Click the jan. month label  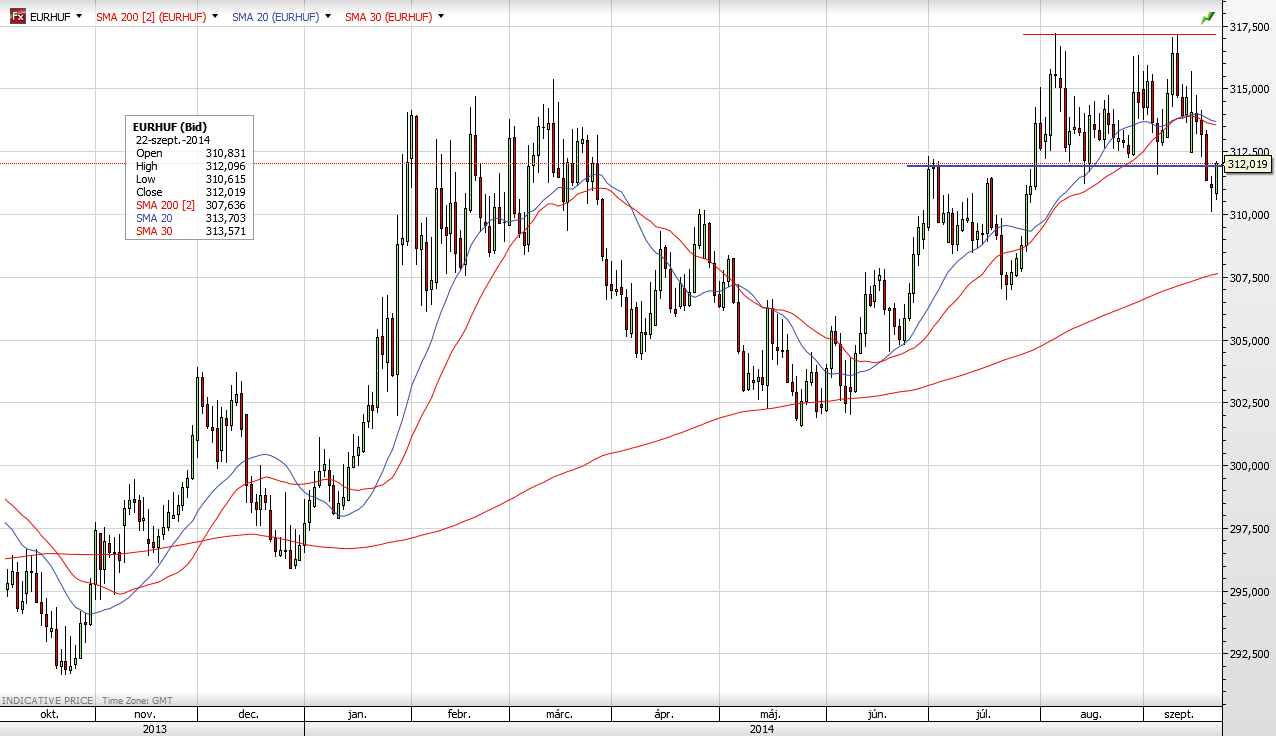pyautogui.click(x=357, y=714)
